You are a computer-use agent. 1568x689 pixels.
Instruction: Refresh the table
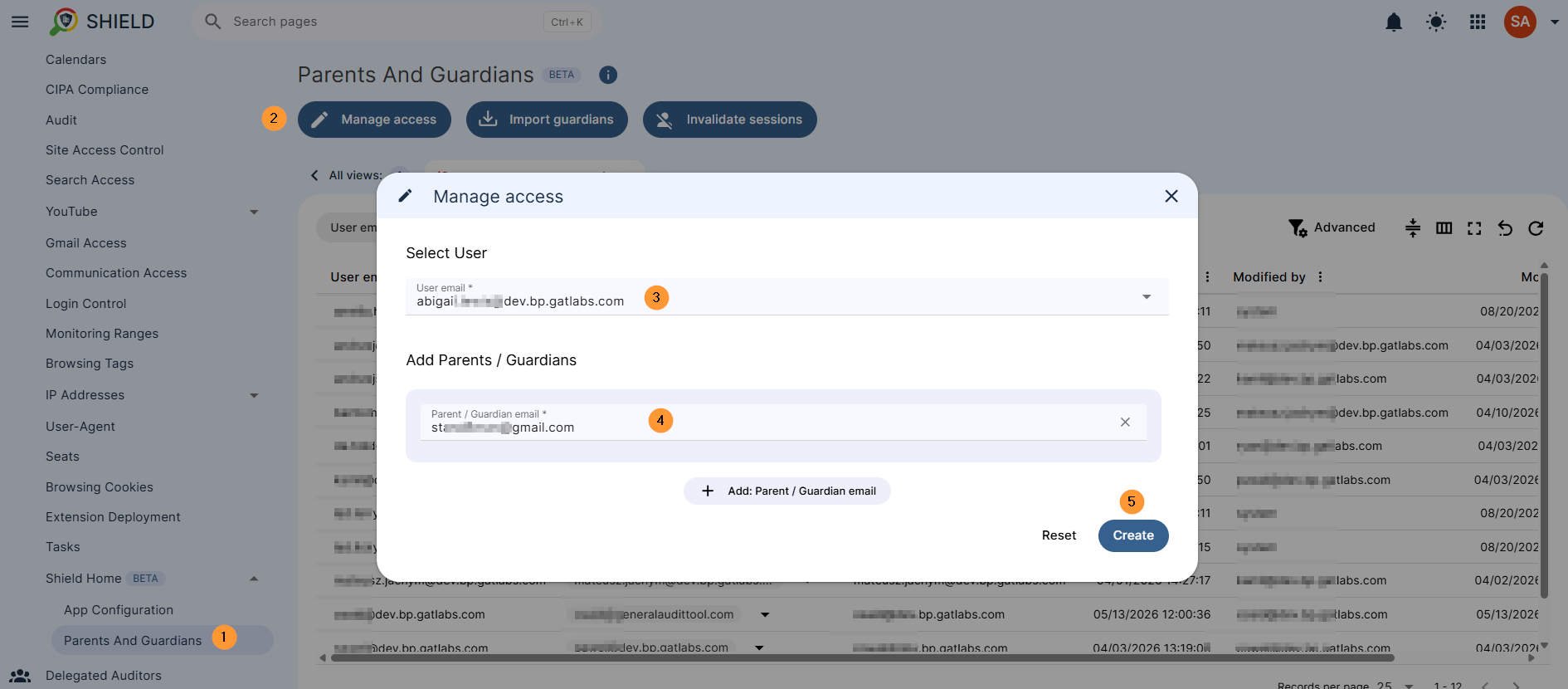coord(1536,227)
